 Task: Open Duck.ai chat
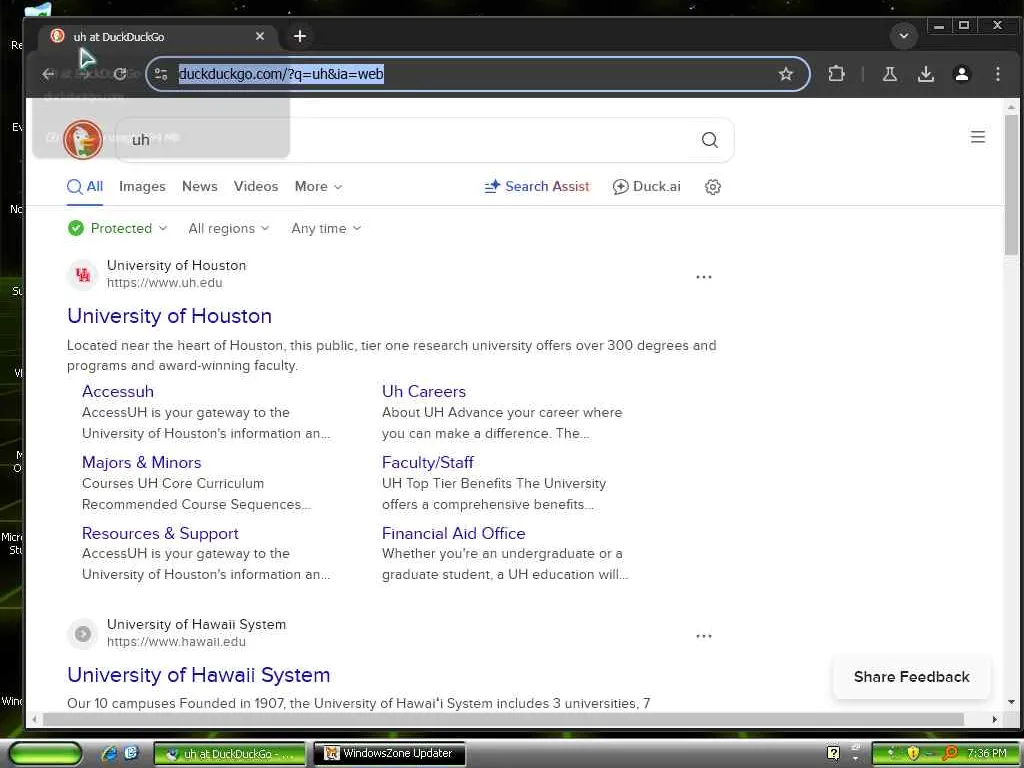[647, 187]
